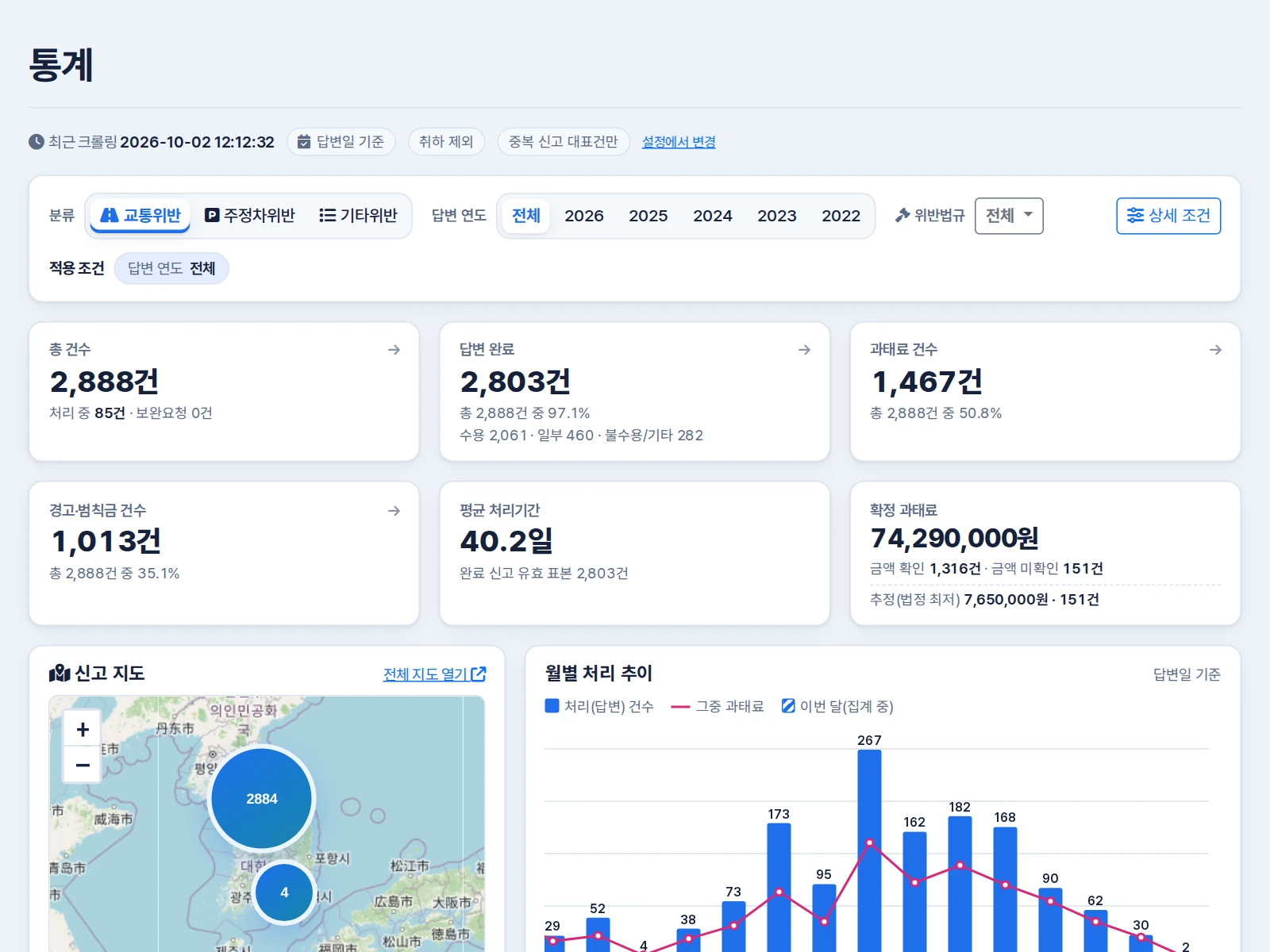This screenshot has width=1270, height=952.
Task: Select the 주정차위반 category tab
Action: tap(250, 216)
